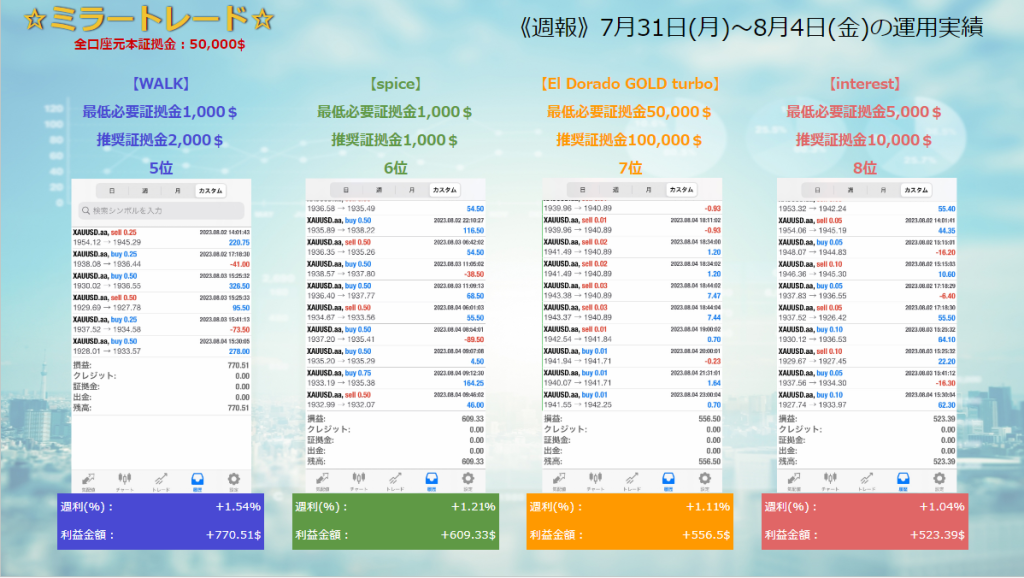The height and width of the screenshot is (578, 1024).
Task: Click spice profit amount +609.33$
Action: pyautogui.click(x=468, y=535)
